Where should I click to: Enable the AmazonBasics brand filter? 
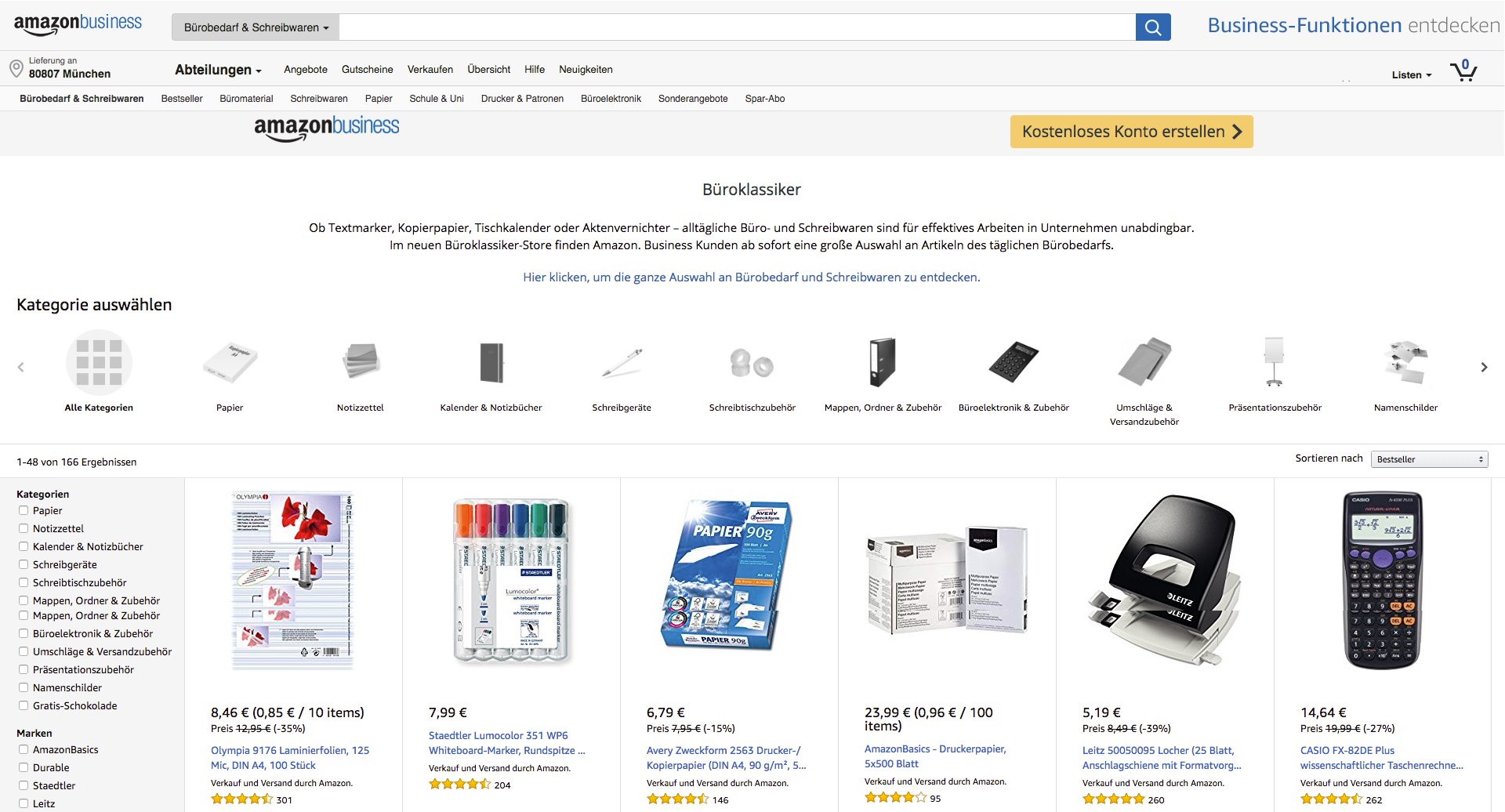click(24, 749)
